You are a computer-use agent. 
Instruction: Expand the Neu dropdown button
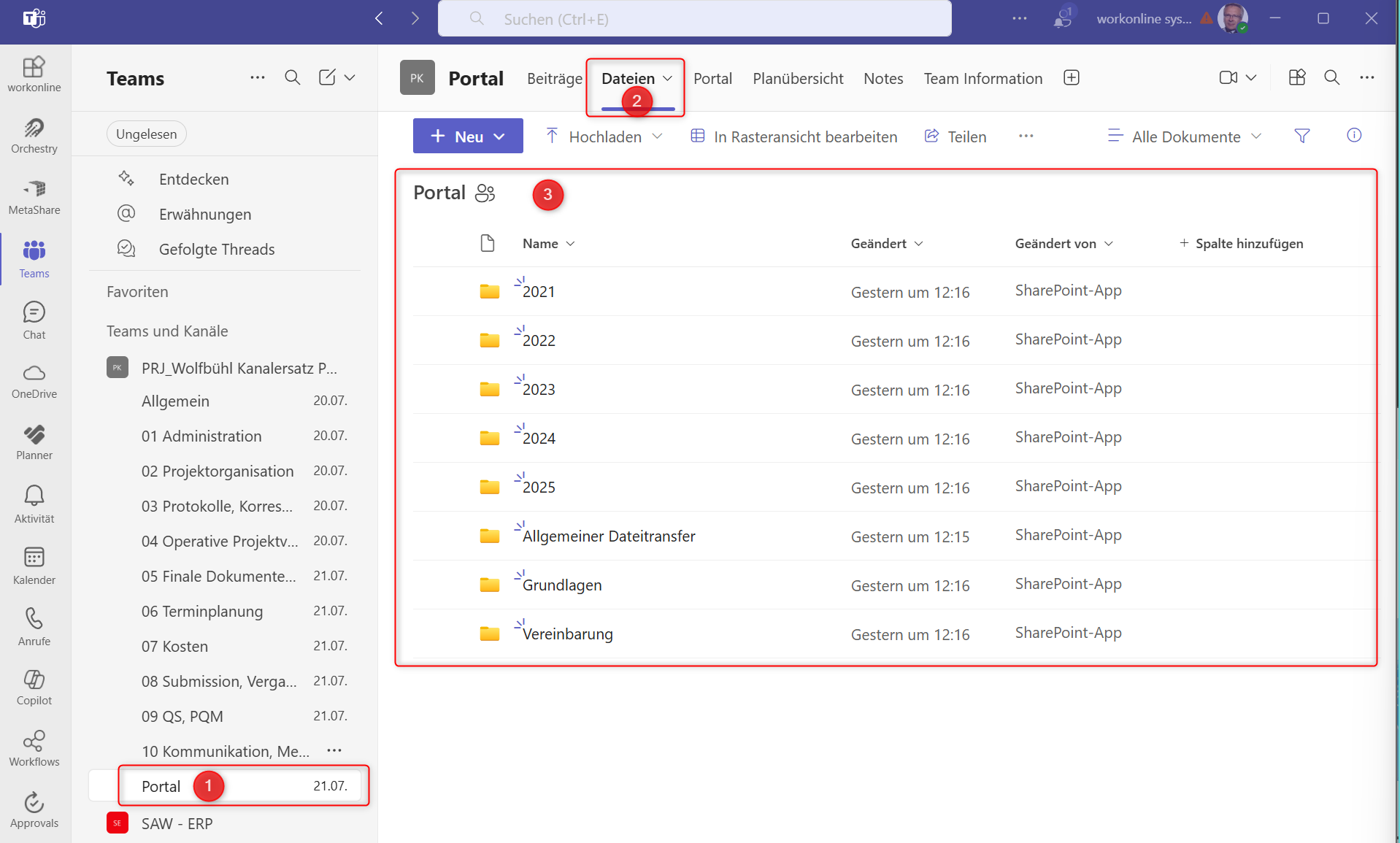[468, 136]
